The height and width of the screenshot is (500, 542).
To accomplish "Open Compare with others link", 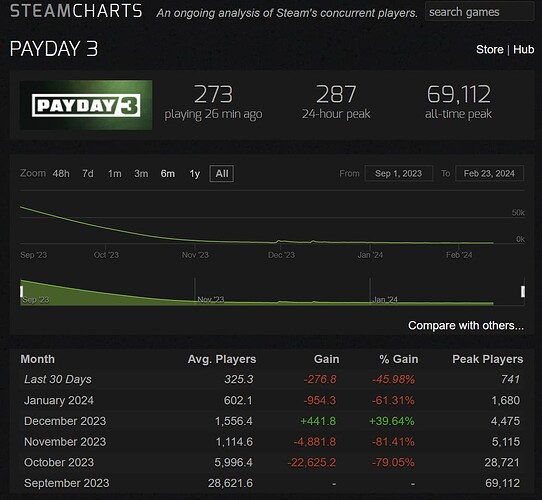I will (466, 325).
